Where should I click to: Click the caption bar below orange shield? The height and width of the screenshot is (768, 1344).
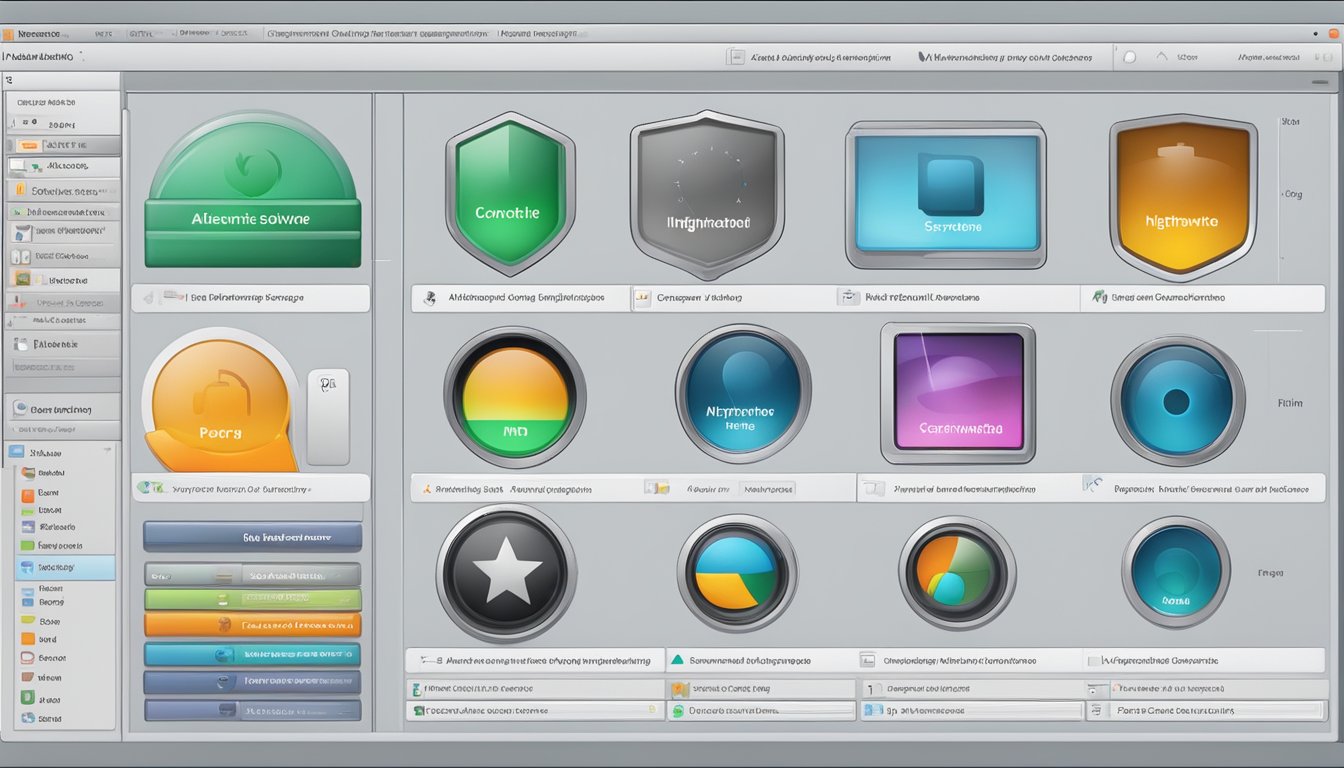click(x=1203, y=298)
